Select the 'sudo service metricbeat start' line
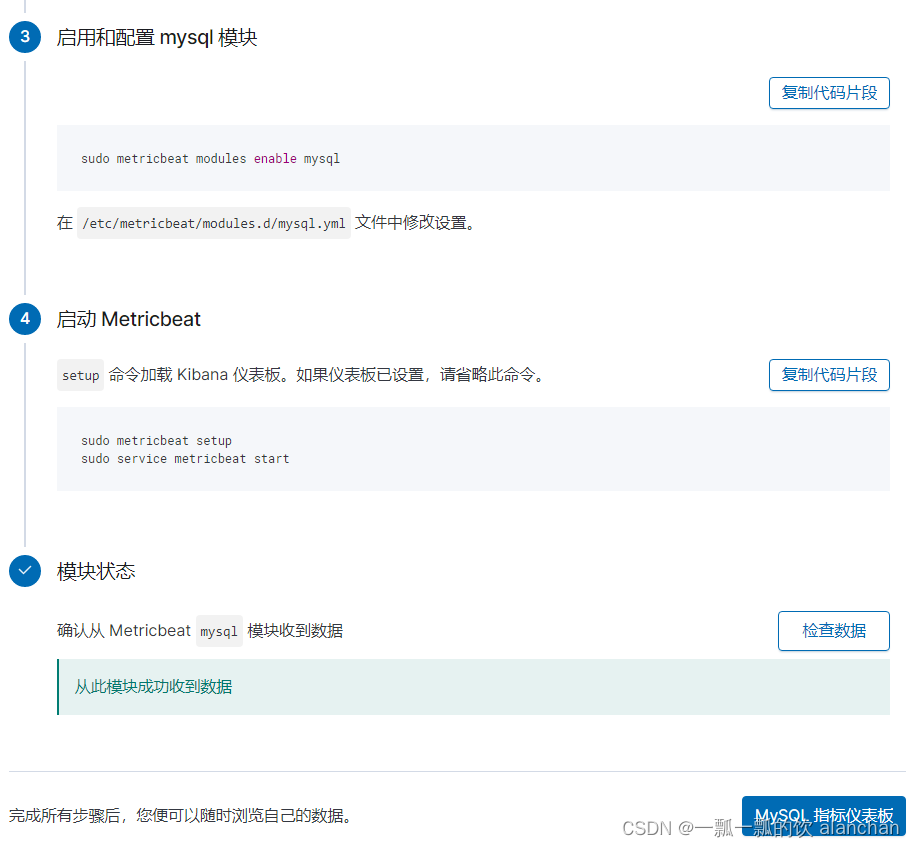The image size is (915, 848). [x=185, y=459]
